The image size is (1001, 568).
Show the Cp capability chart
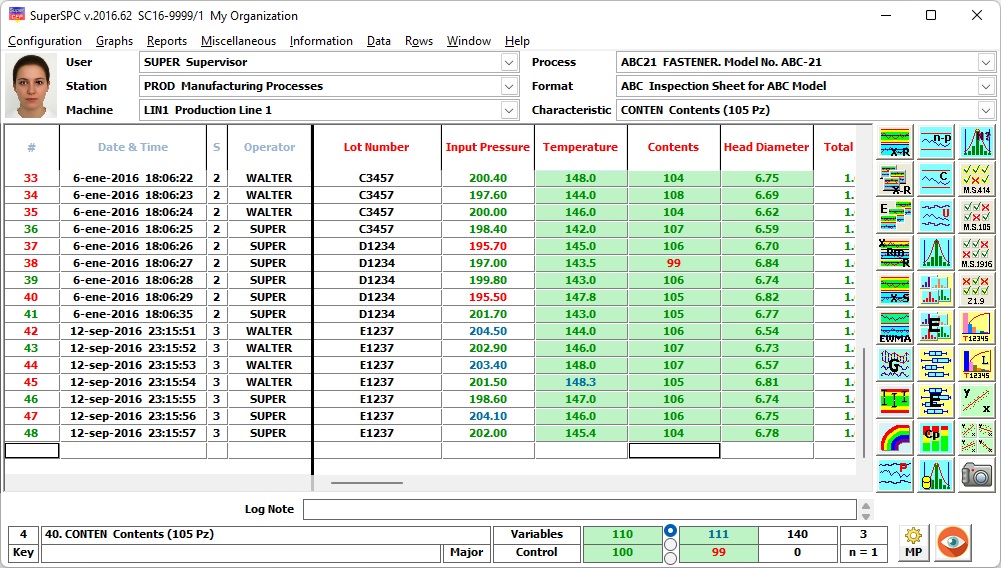(x=935, y=437)
